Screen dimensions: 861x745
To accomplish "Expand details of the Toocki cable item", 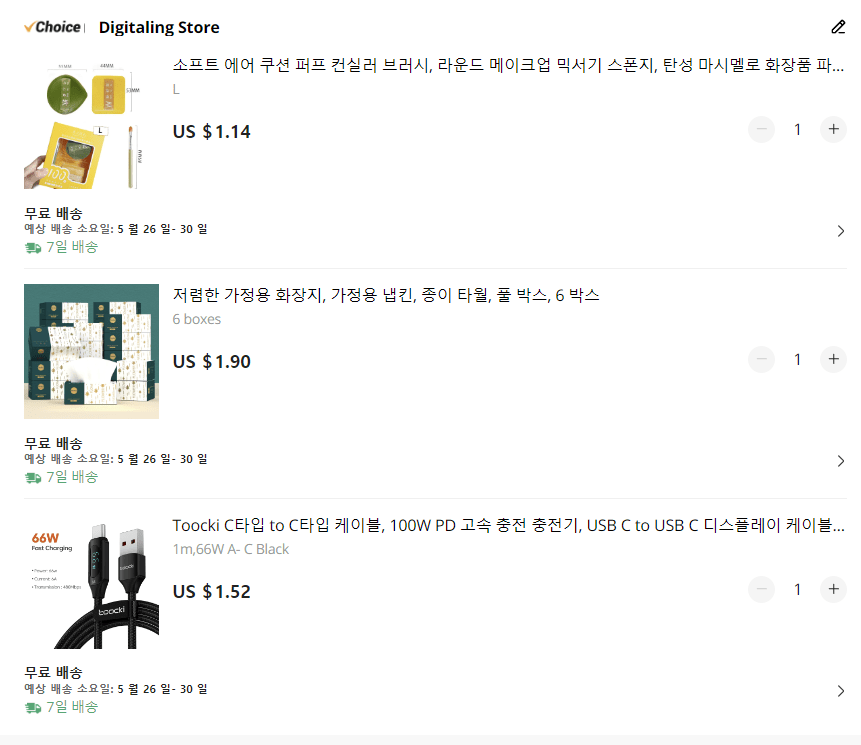I will click(841, 690).
